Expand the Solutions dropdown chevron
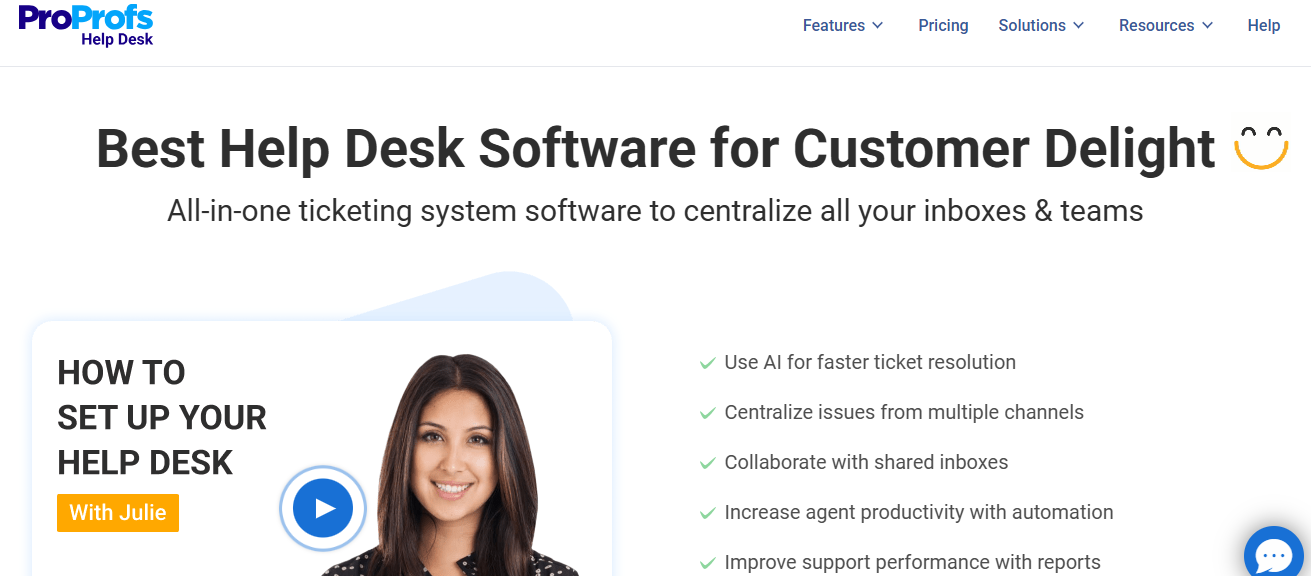 point(1078,26)
